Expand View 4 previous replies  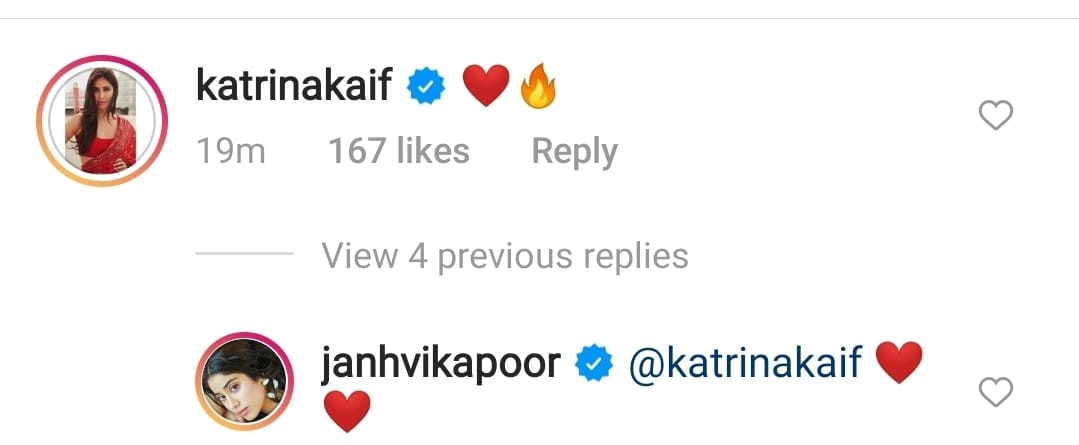tap(505, 256)
